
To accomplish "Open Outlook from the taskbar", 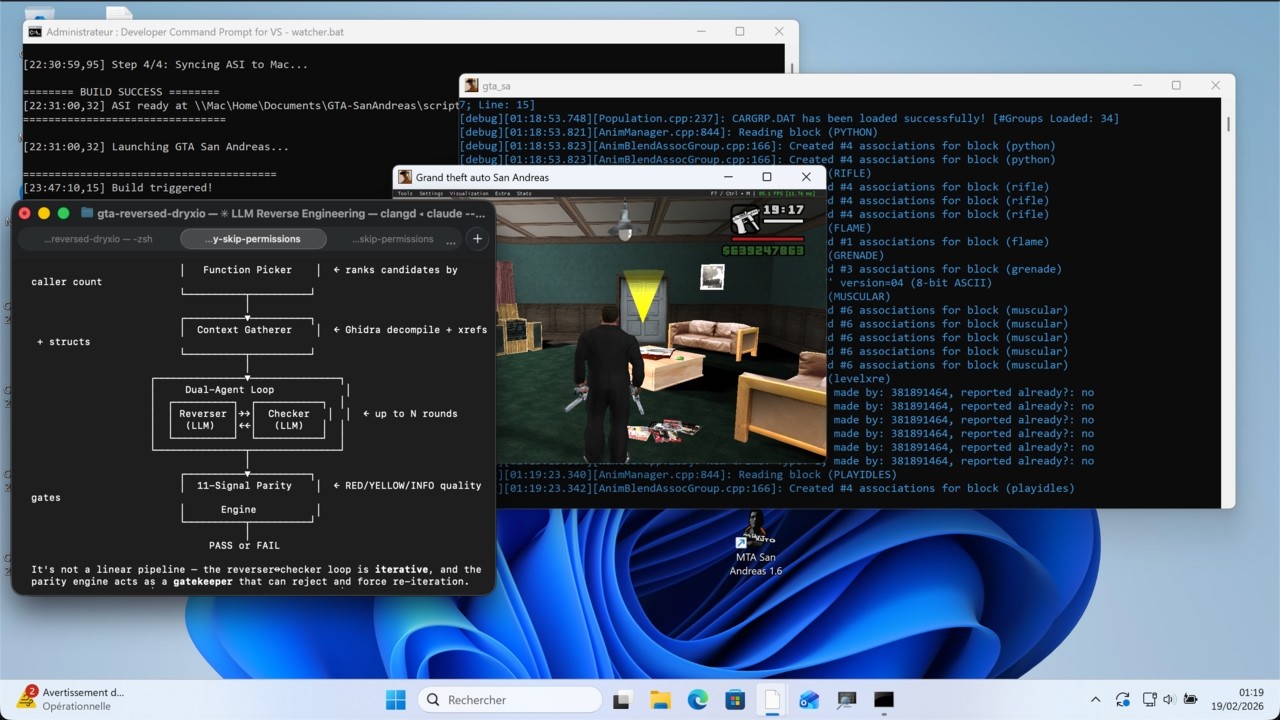I will point(809,700).
